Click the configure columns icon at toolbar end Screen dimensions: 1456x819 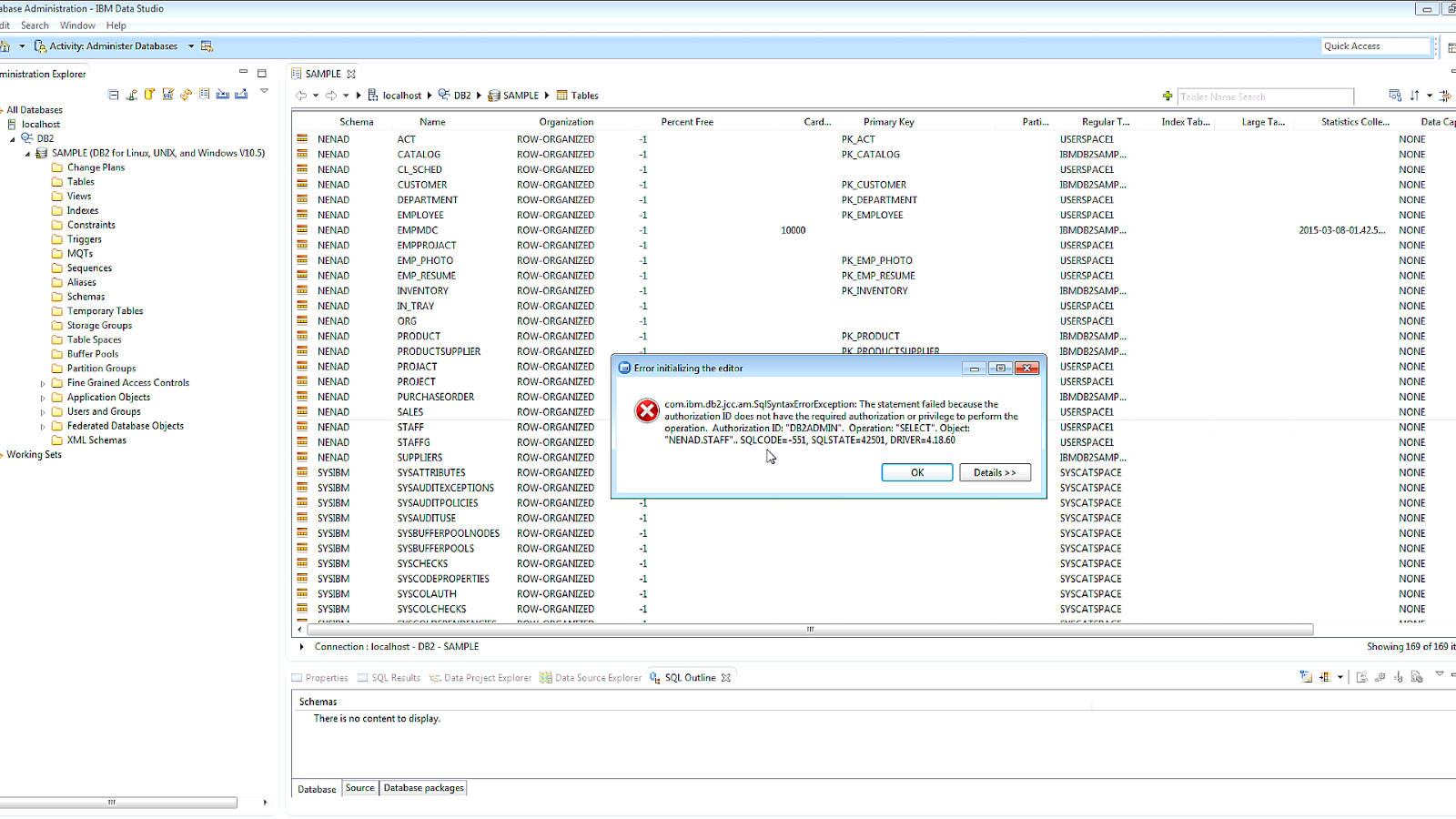(1445, 96)
